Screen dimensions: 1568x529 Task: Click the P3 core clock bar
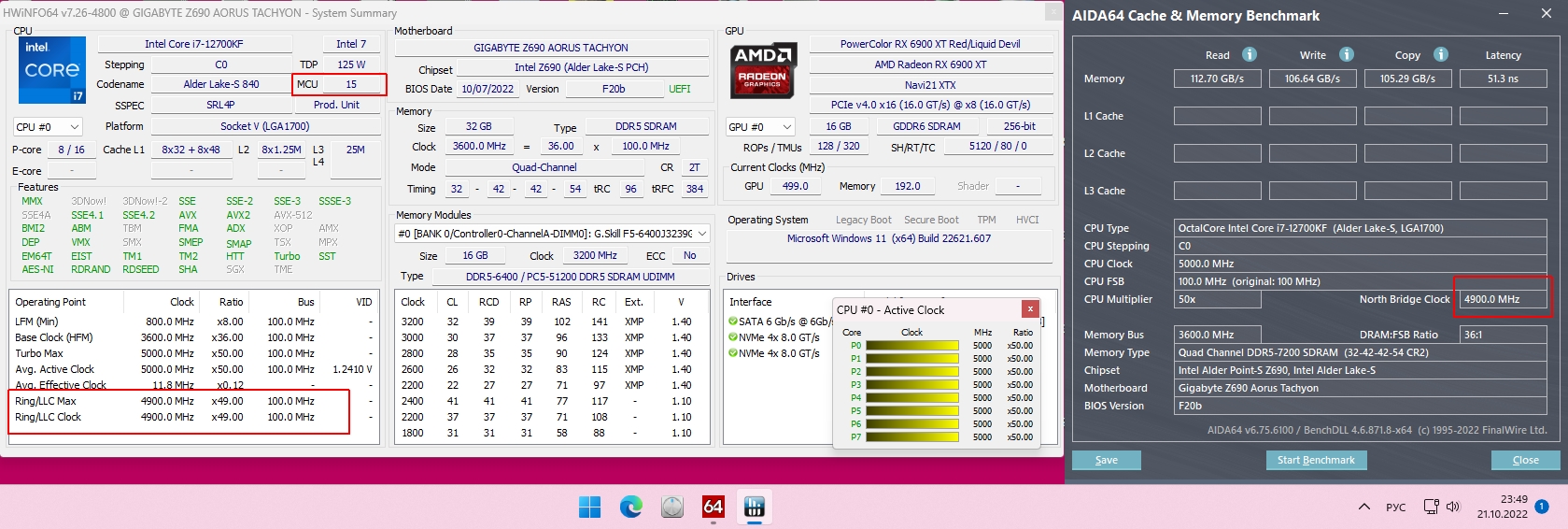(912, 385)
